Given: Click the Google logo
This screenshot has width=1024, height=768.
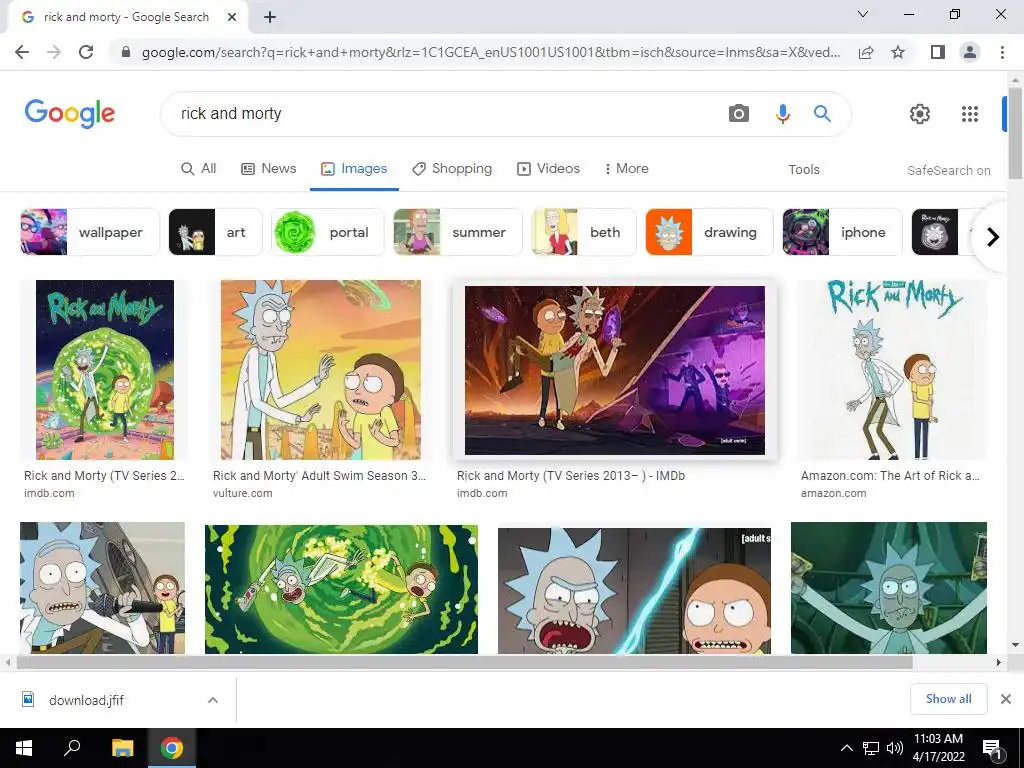Looking at the screenshot, I should [70, 114].
